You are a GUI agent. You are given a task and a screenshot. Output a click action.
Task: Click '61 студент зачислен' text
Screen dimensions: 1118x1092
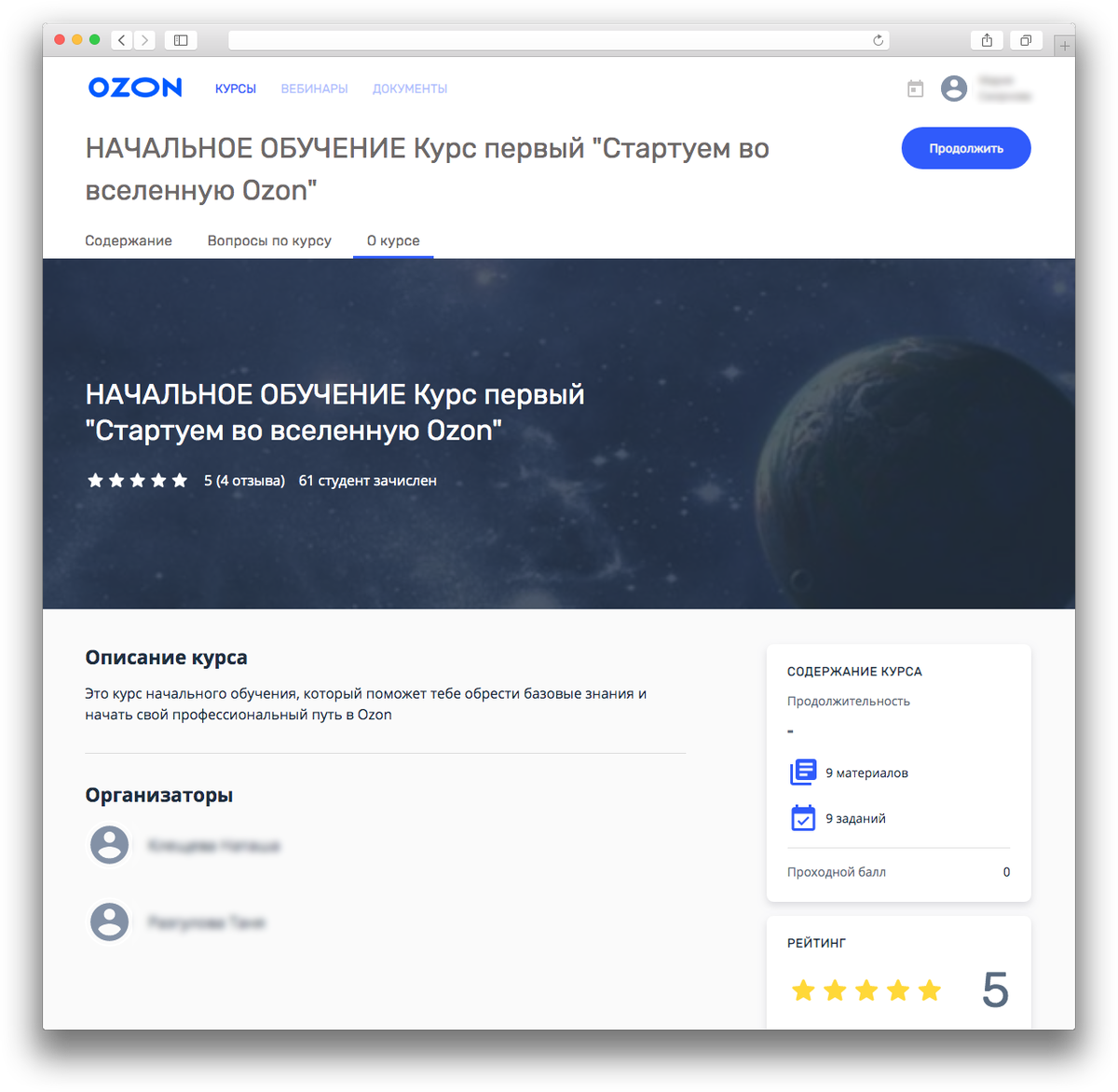click(x=367, y=481)
